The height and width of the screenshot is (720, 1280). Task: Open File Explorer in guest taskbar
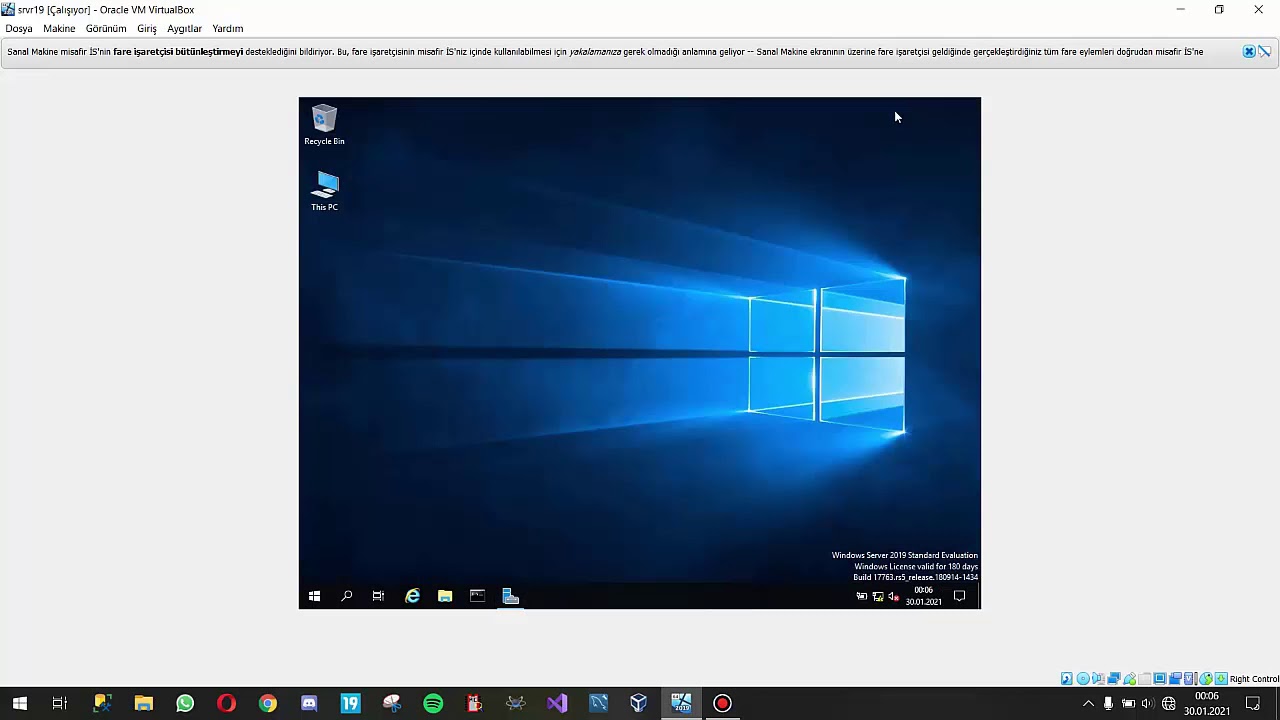(x=445, y=596)
